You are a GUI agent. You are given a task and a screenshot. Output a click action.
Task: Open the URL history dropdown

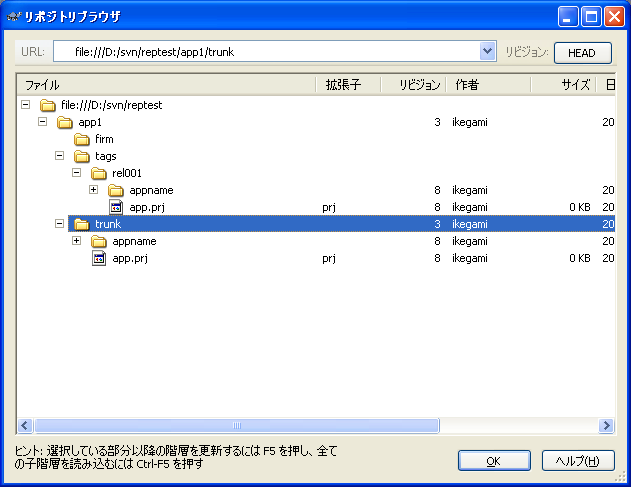(x=487, y=51)
